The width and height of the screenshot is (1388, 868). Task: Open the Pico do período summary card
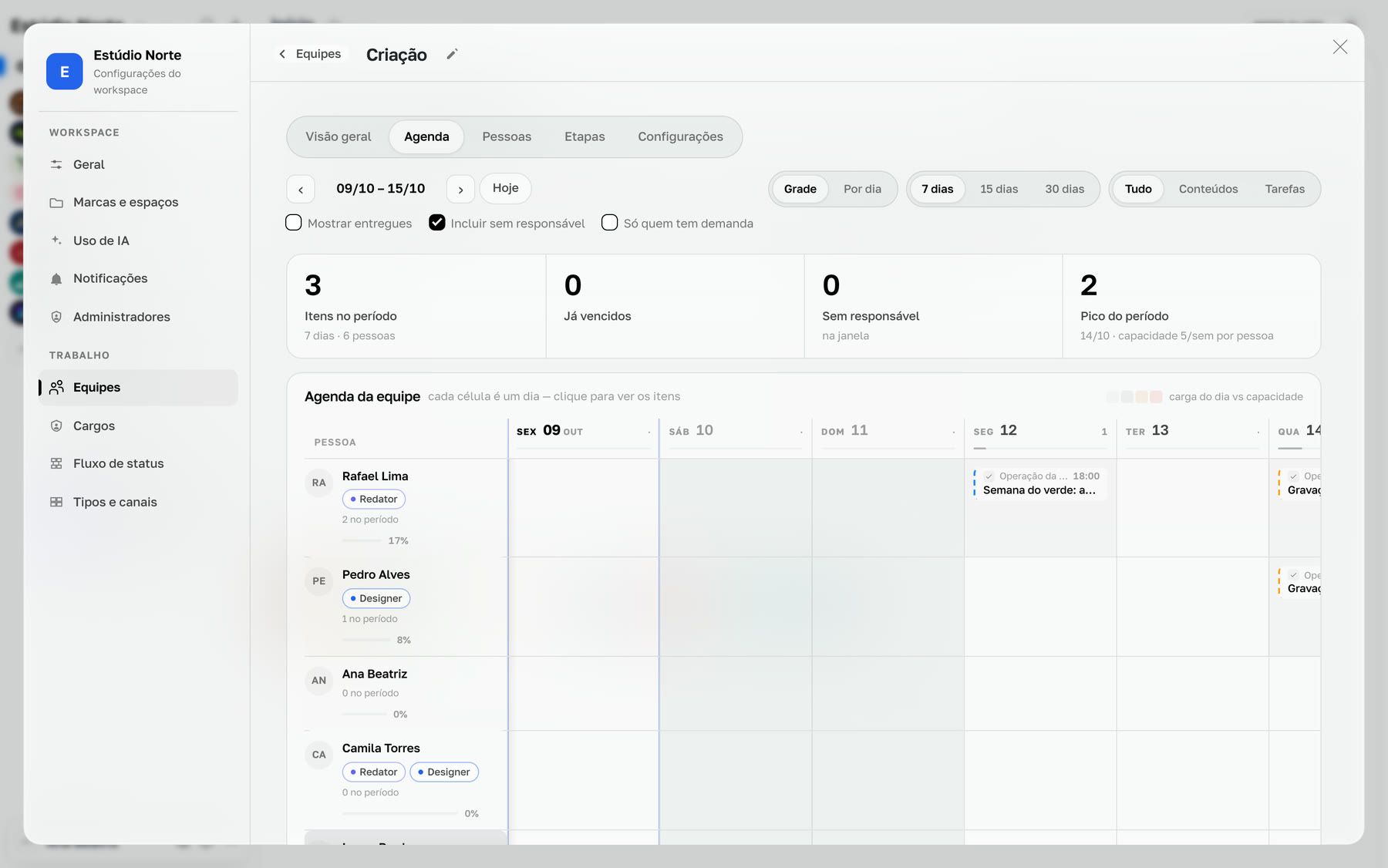coord(1191,307)
